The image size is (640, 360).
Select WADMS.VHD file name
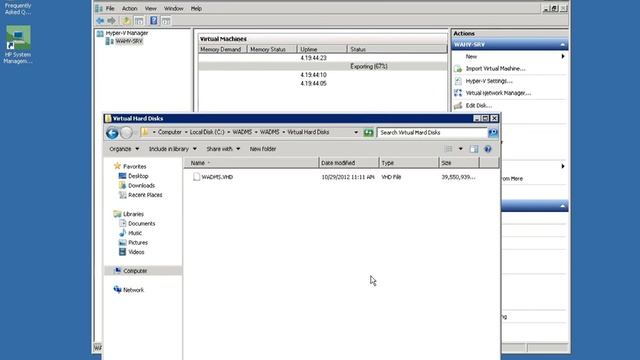(217, 177)
